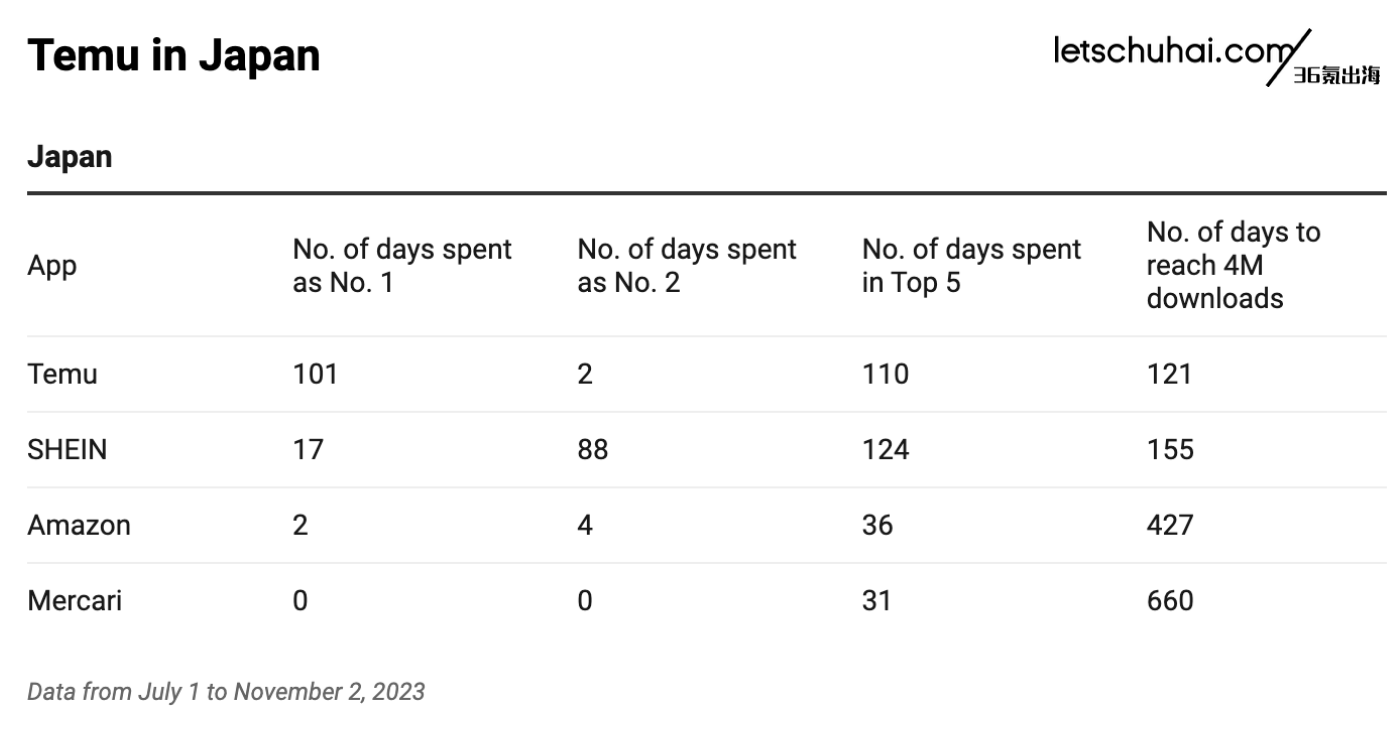Click Mercari's 660 days to 4M value
1396x730 pixels.
[1170, 601]
